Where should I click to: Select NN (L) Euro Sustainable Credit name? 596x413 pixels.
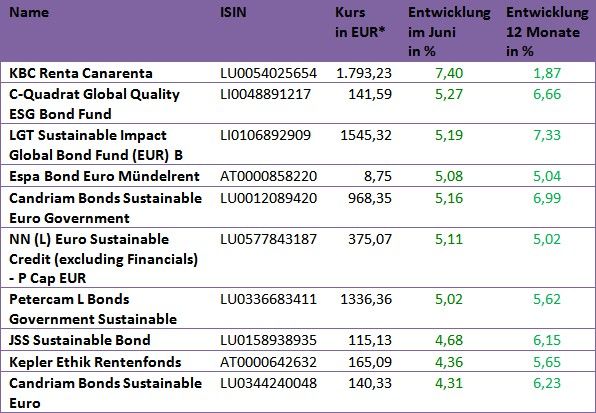pos(103,259)
